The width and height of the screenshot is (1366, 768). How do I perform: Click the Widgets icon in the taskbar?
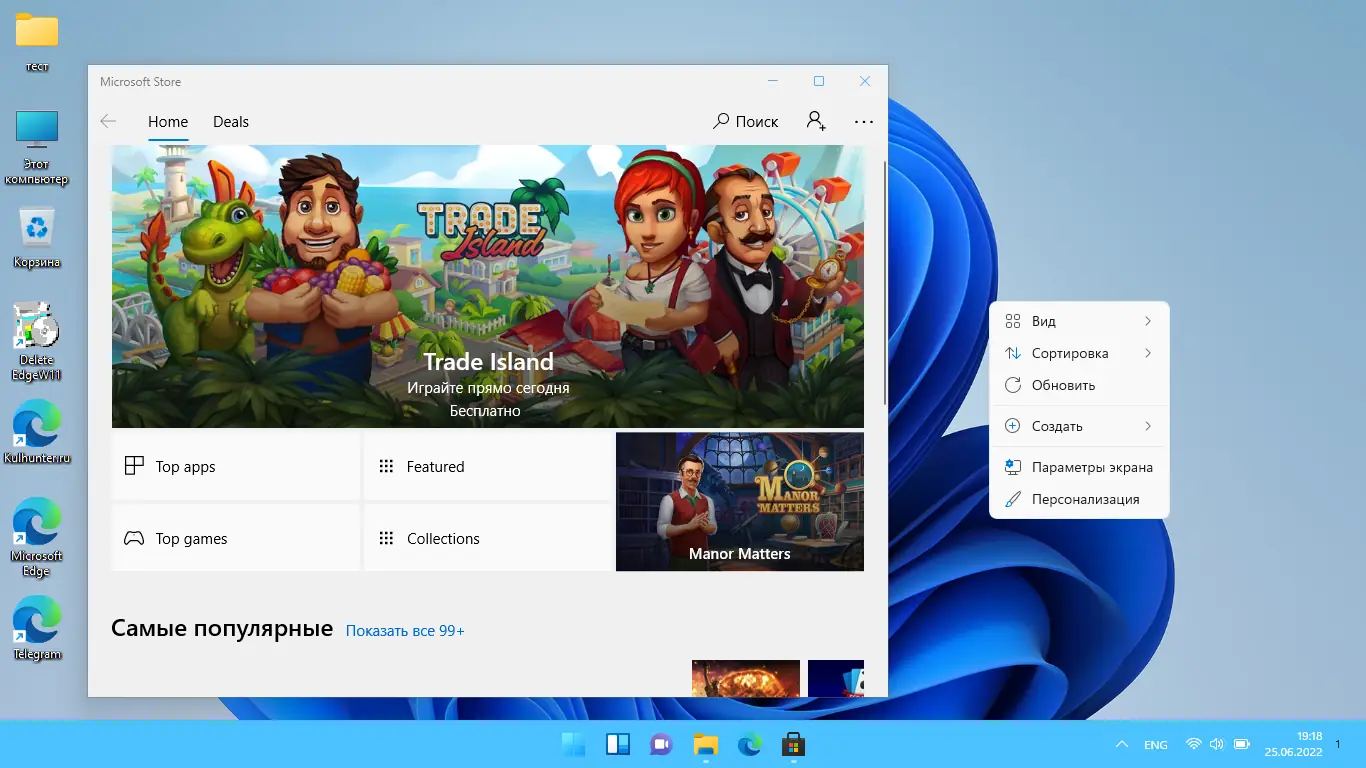(618, 744)
